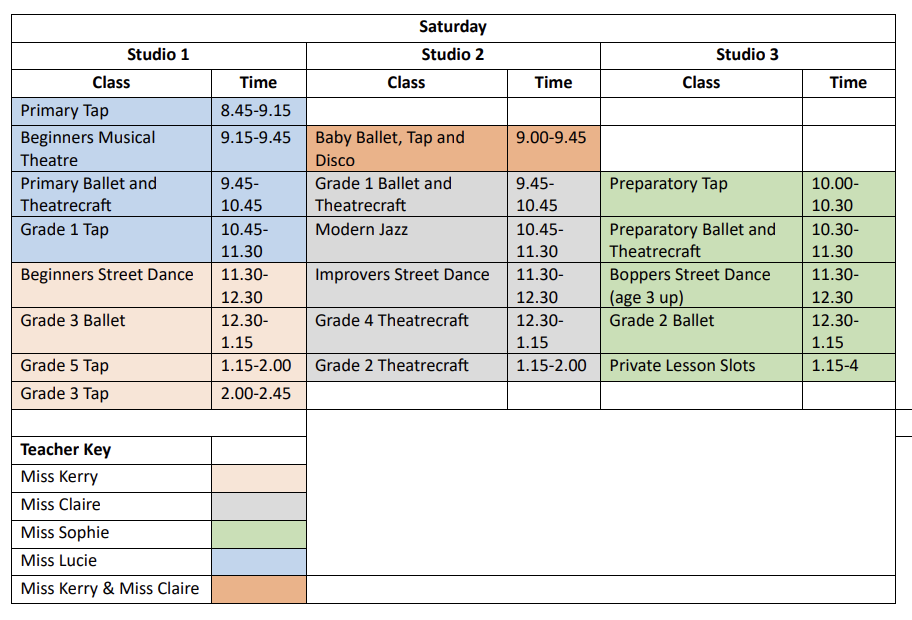Click the Saturday header cell
912x620 pixels.
[x=452, y=27]
